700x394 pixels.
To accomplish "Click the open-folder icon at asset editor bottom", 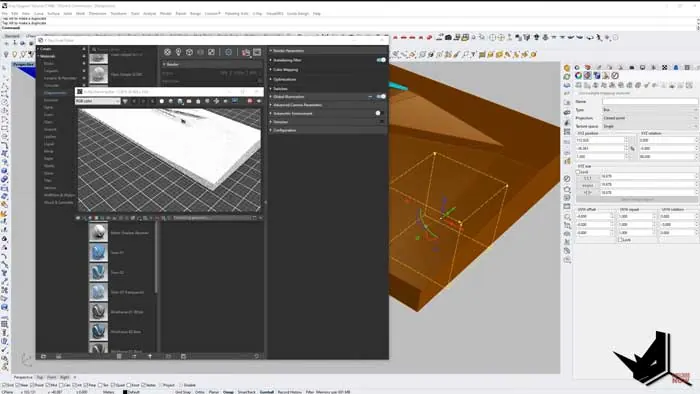I will click(x=43, y=356).
